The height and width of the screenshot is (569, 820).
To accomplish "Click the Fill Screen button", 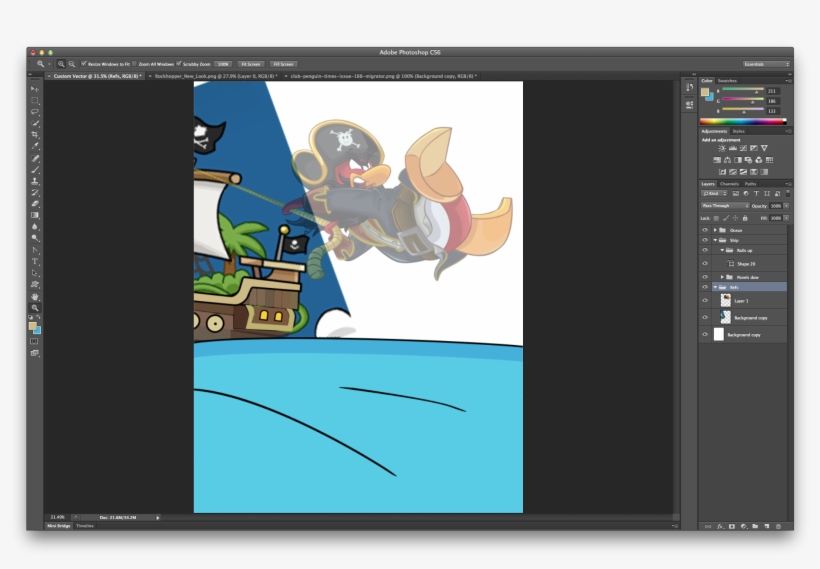I will pyautogui.click(x=283, y=64).
